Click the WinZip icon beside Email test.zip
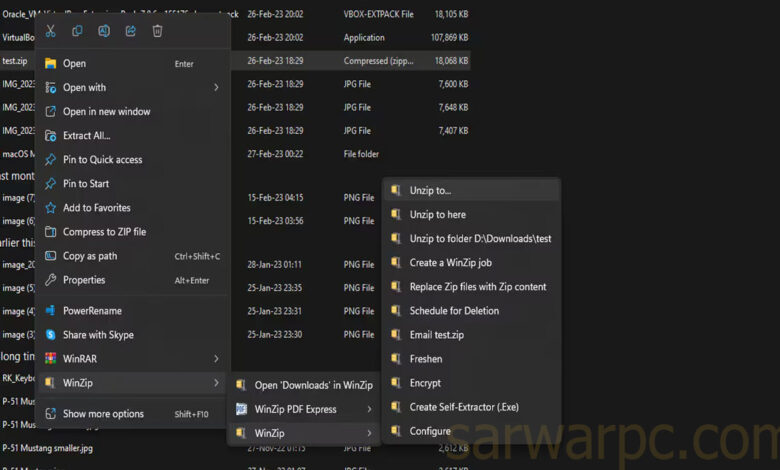The image size is (780, 470). [x=396, y=334]
